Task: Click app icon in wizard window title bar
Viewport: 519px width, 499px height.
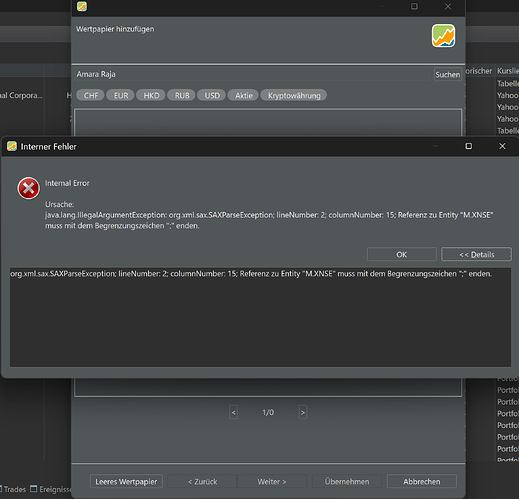Action: (82, 6)
